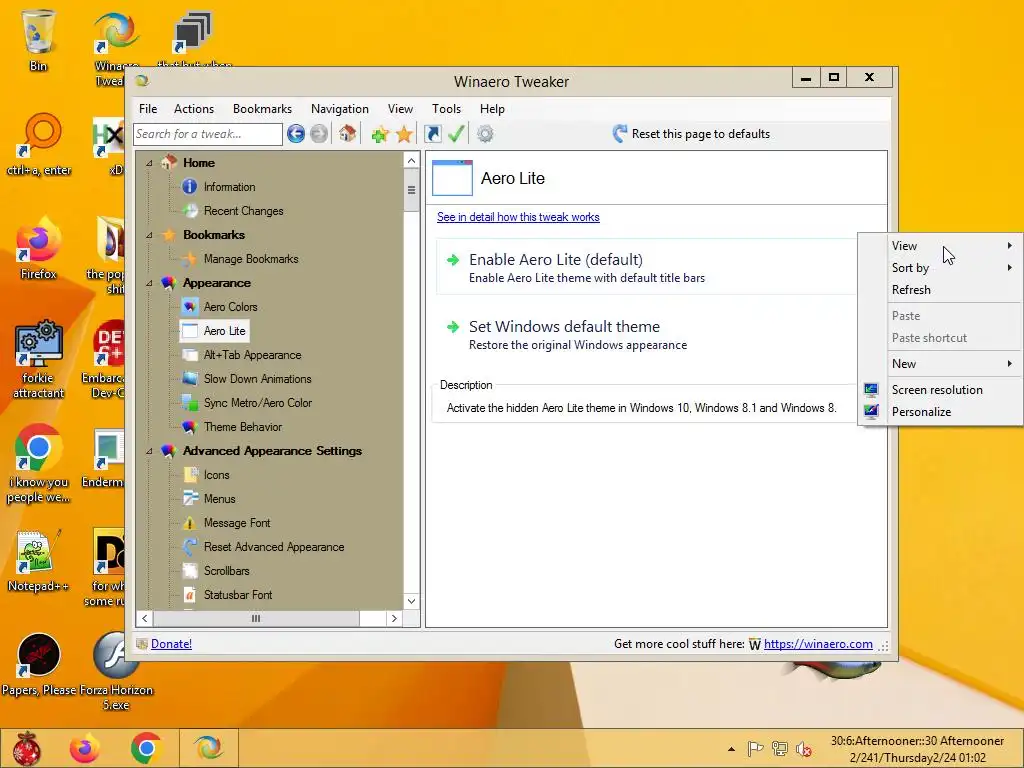Collapse Advanced Appearance Settings node

click(x=149, y=451)
